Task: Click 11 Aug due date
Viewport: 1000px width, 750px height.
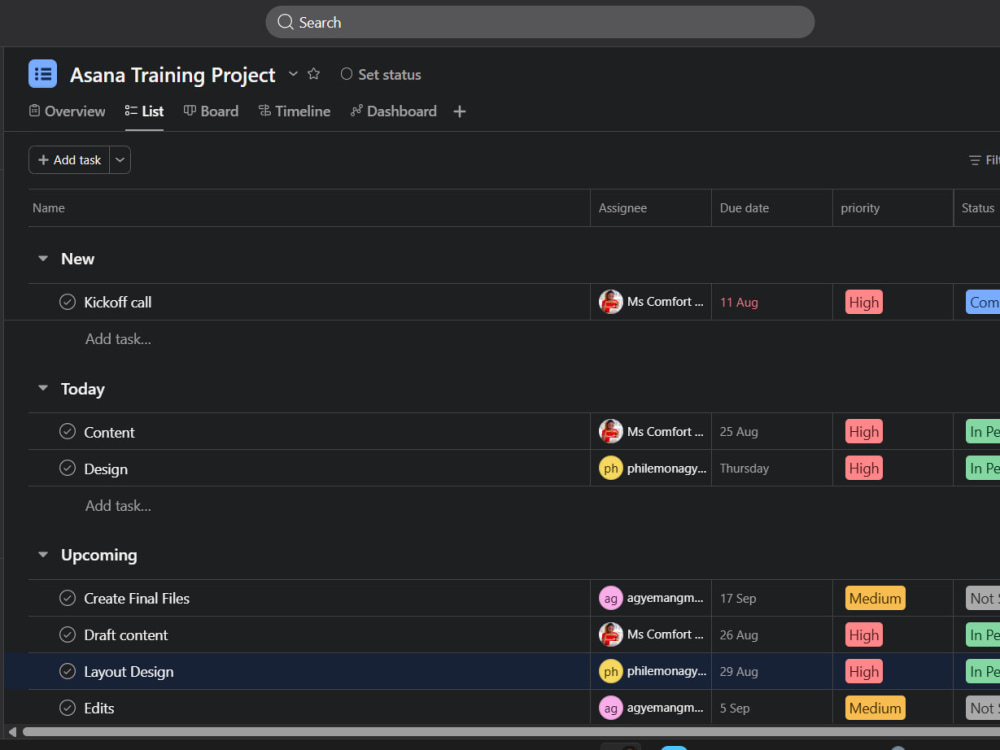Action: point(739,302)
